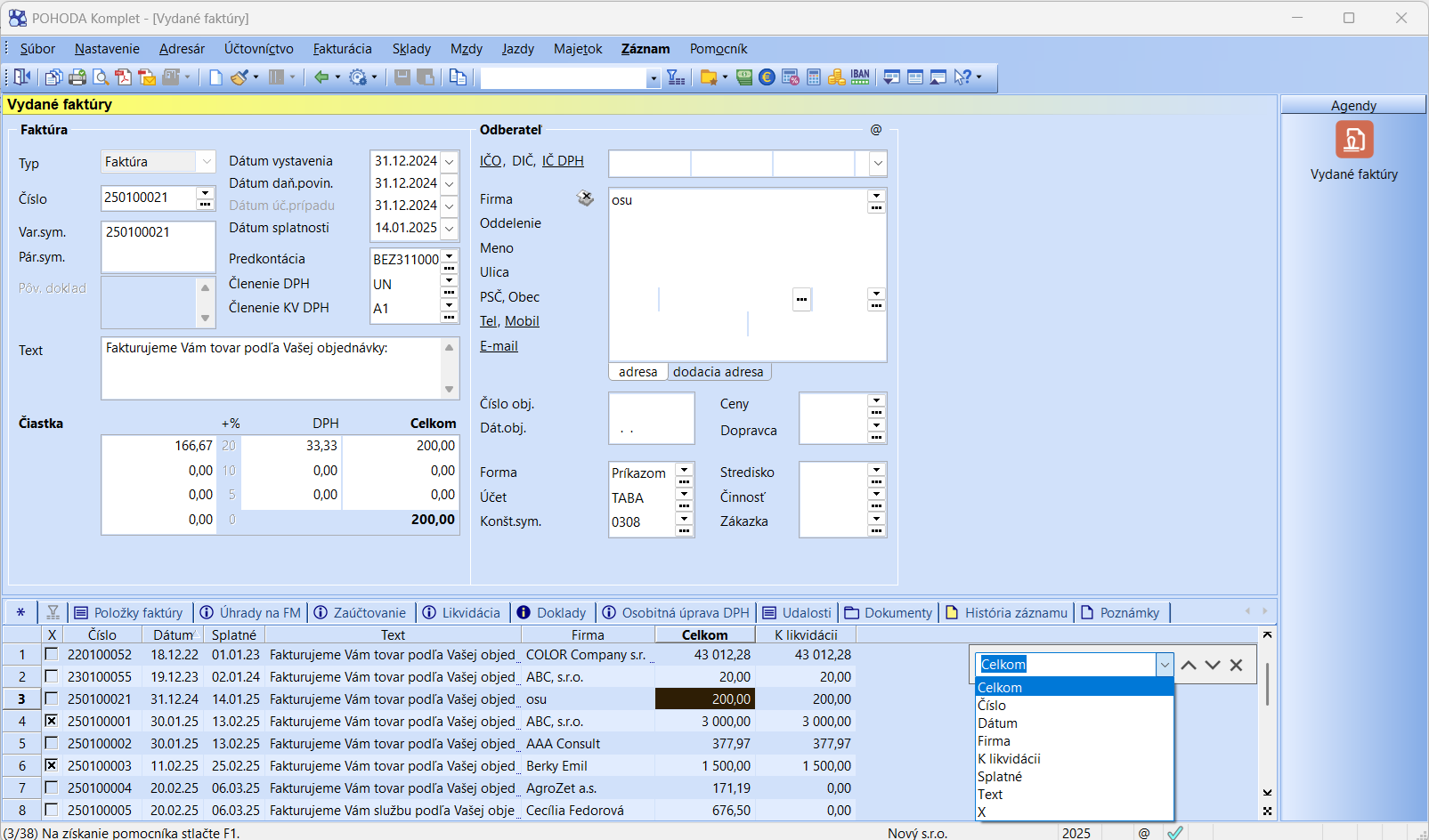Toggle checkbox for invoice 250100002
Viewport: 1429px width, 840px height.
tap(52, 743)
